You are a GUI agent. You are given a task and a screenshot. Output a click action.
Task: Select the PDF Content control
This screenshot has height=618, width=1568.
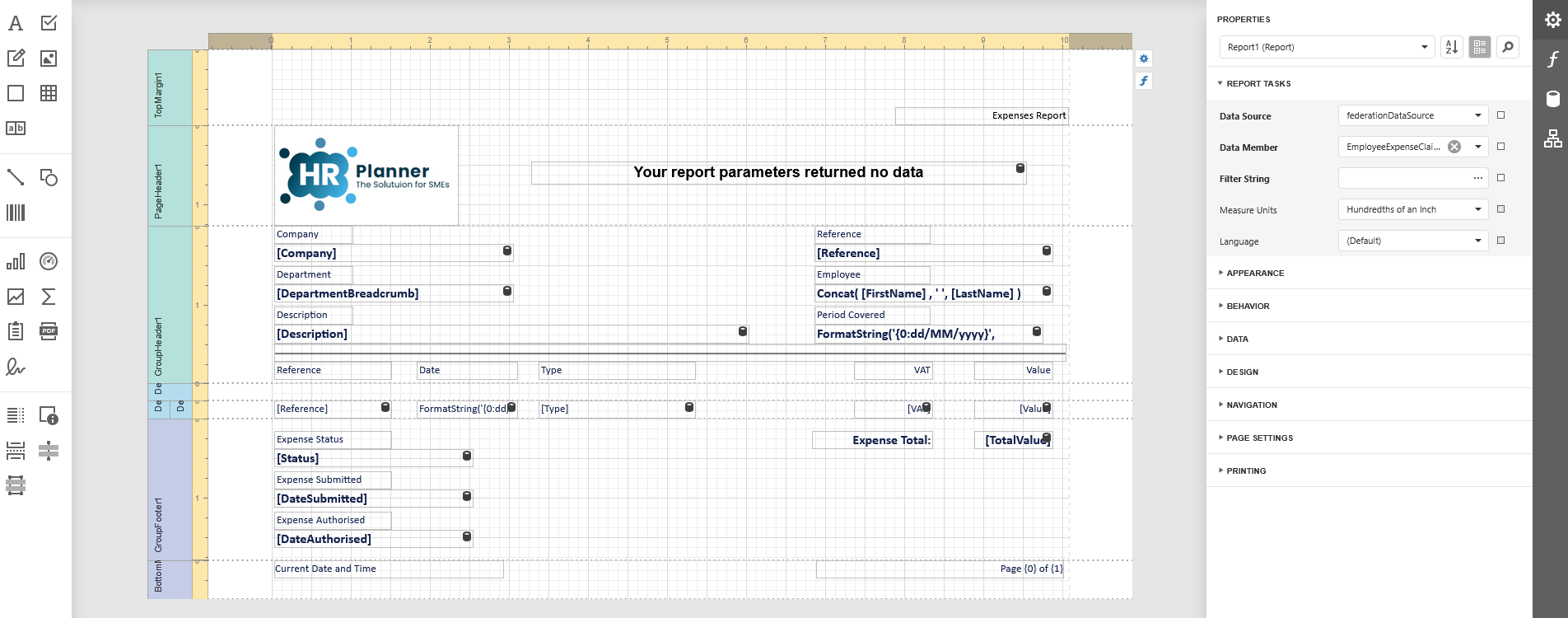(49, 331)
